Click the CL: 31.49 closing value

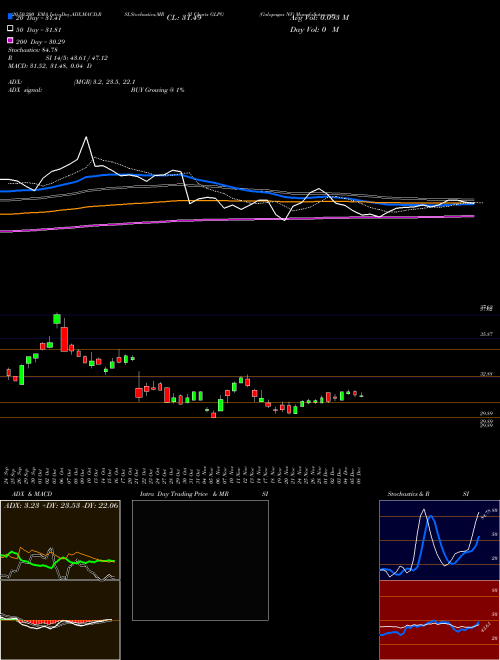click(184, 18)
